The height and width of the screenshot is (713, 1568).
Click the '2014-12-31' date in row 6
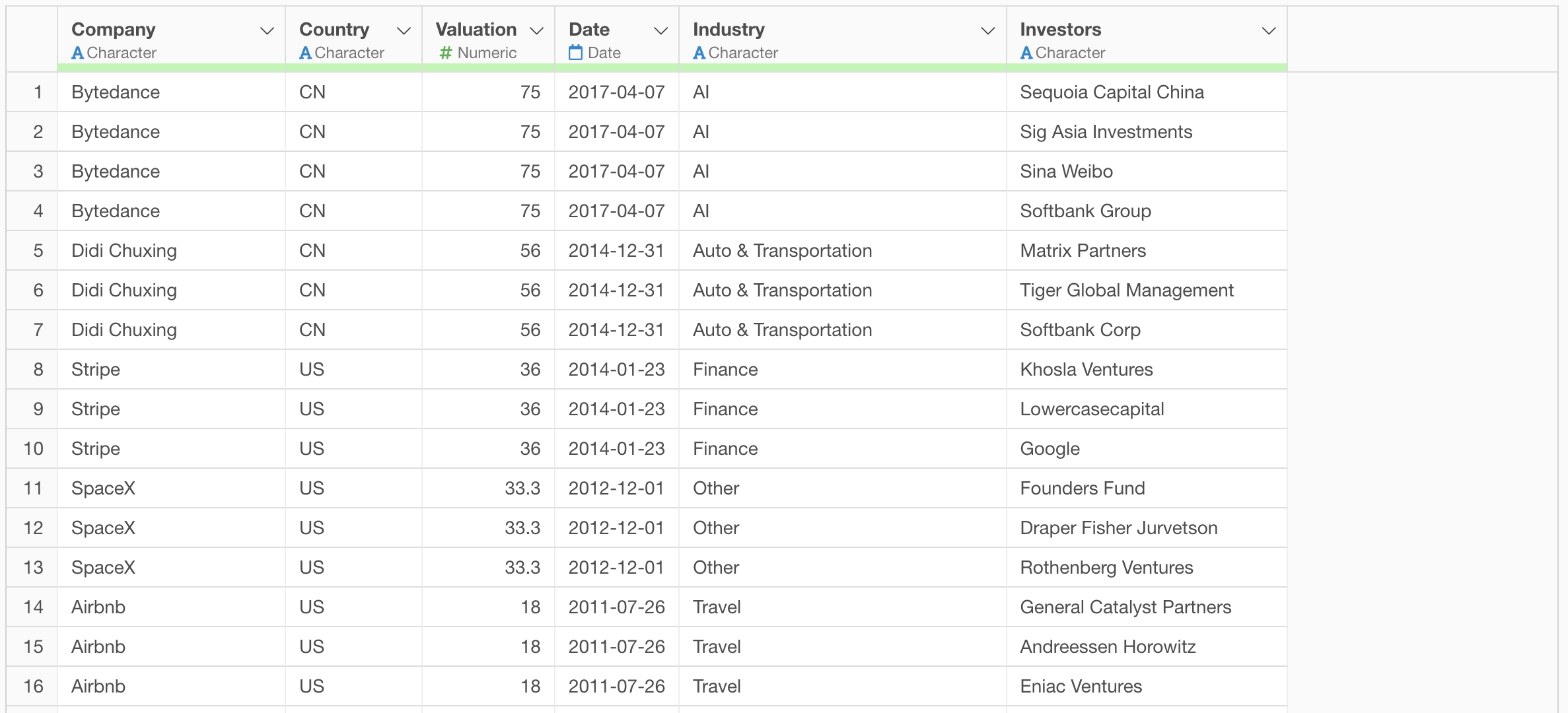tap(617, 290)
